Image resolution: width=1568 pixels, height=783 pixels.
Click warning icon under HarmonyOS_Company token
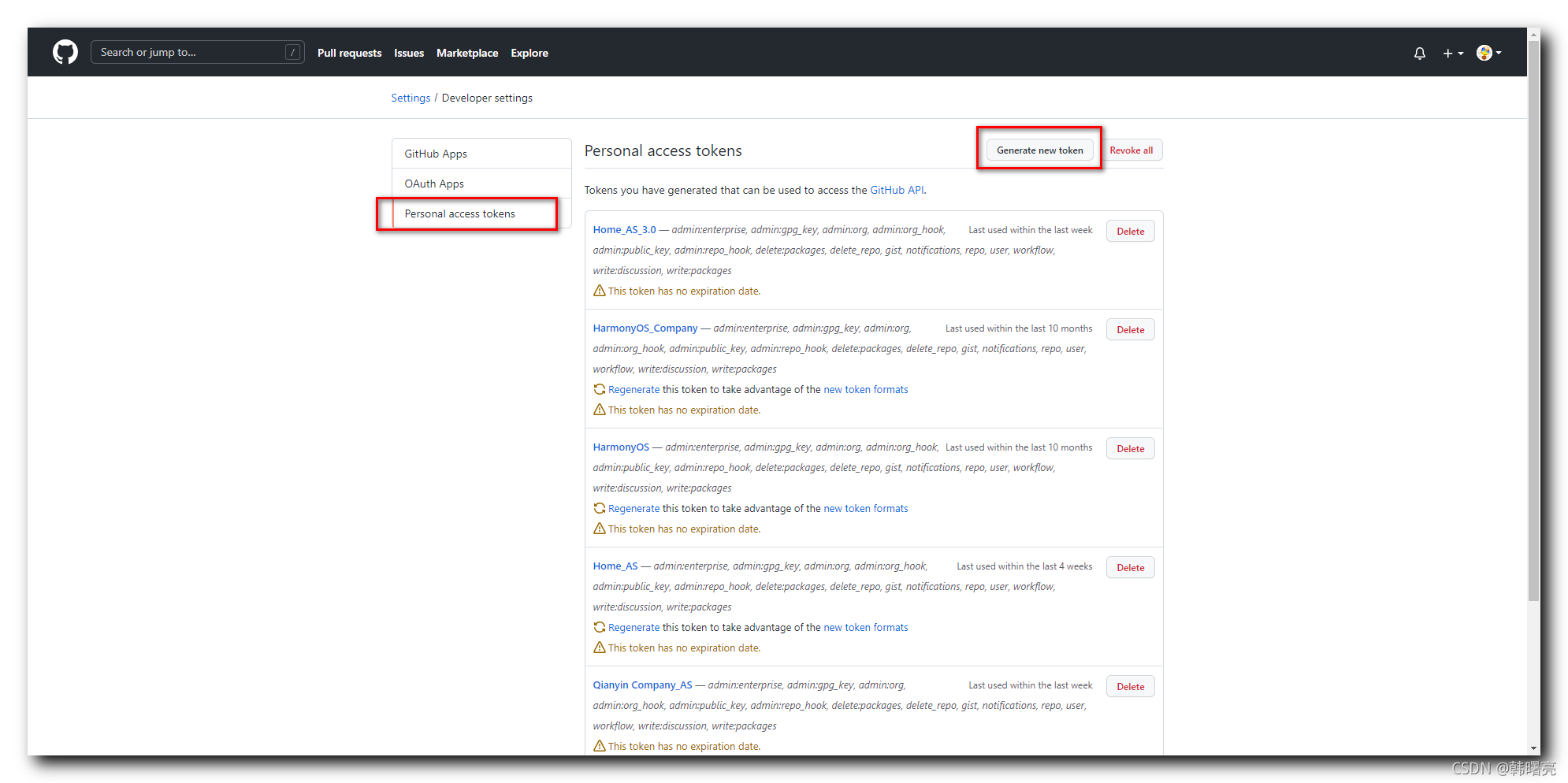click(x=600, y=410)
